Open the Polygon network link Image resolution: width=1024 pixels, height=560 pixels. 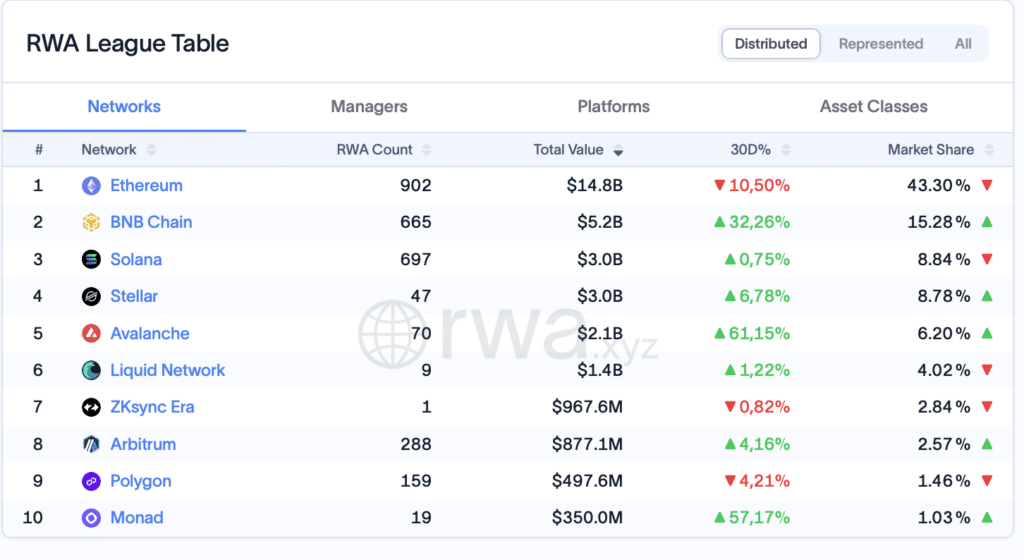pyautogui.click(x=140, y=481)
